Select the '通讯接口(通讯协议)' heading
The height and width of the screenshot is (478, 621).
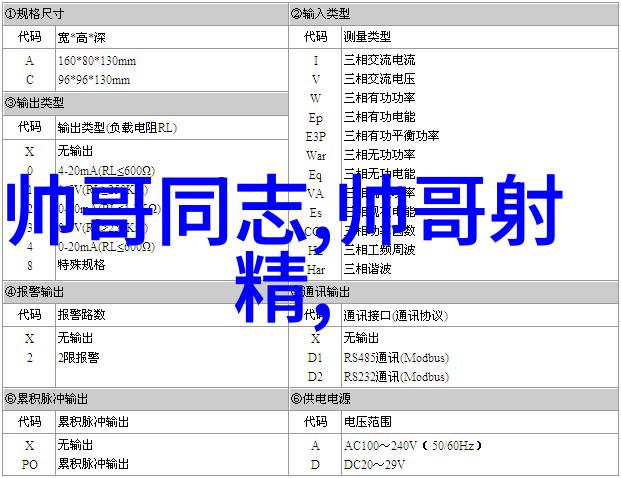point(396,315)
